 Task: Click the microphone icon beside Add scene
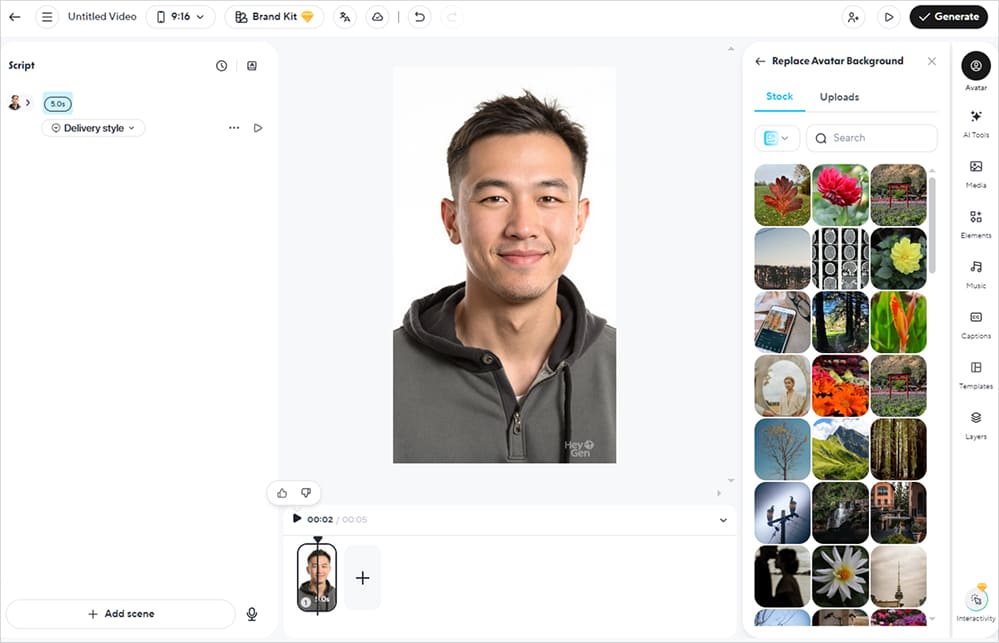pyautogui.click(x=252, y=614)
